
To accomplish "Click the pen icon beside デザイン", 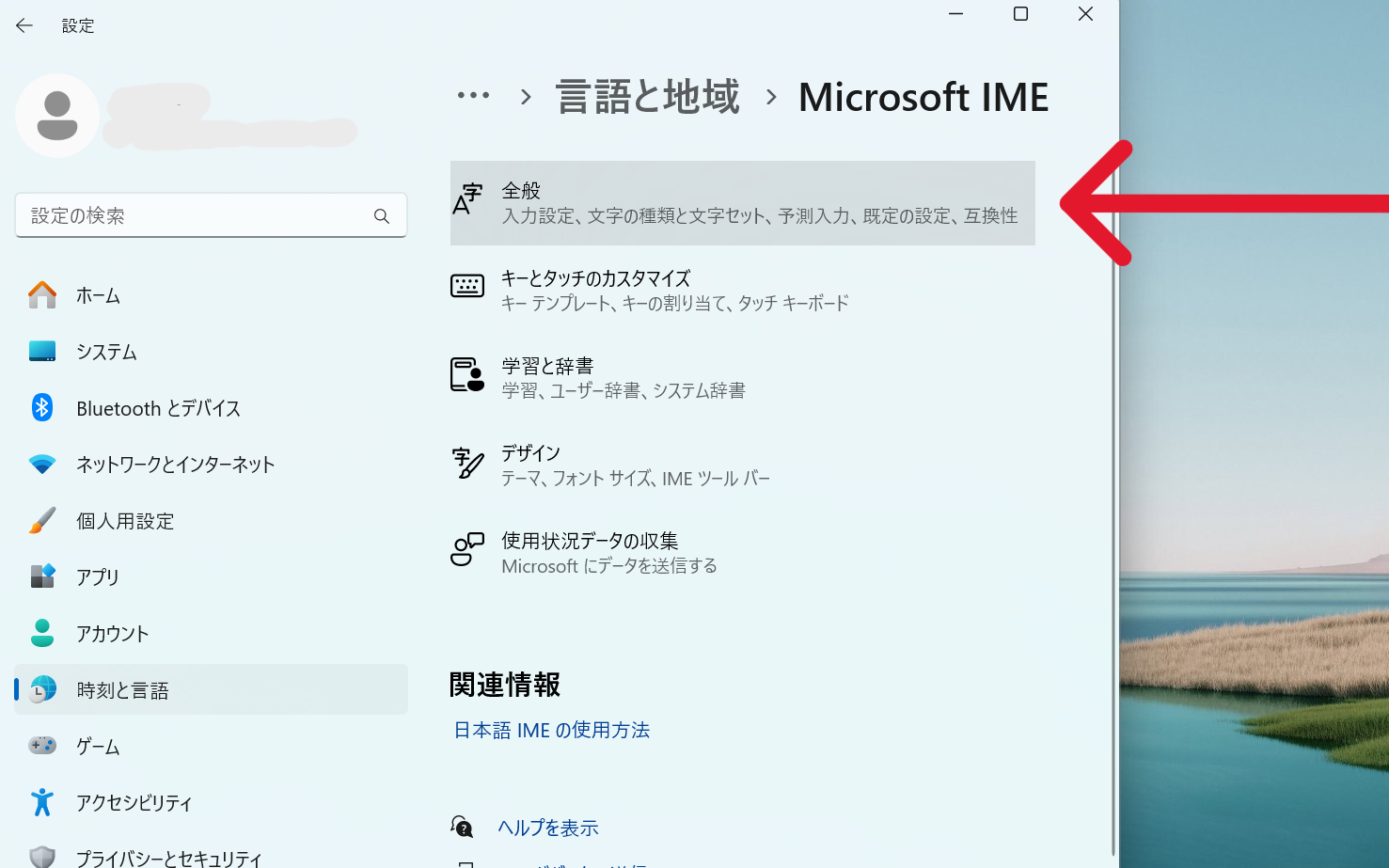I will 467,462.
